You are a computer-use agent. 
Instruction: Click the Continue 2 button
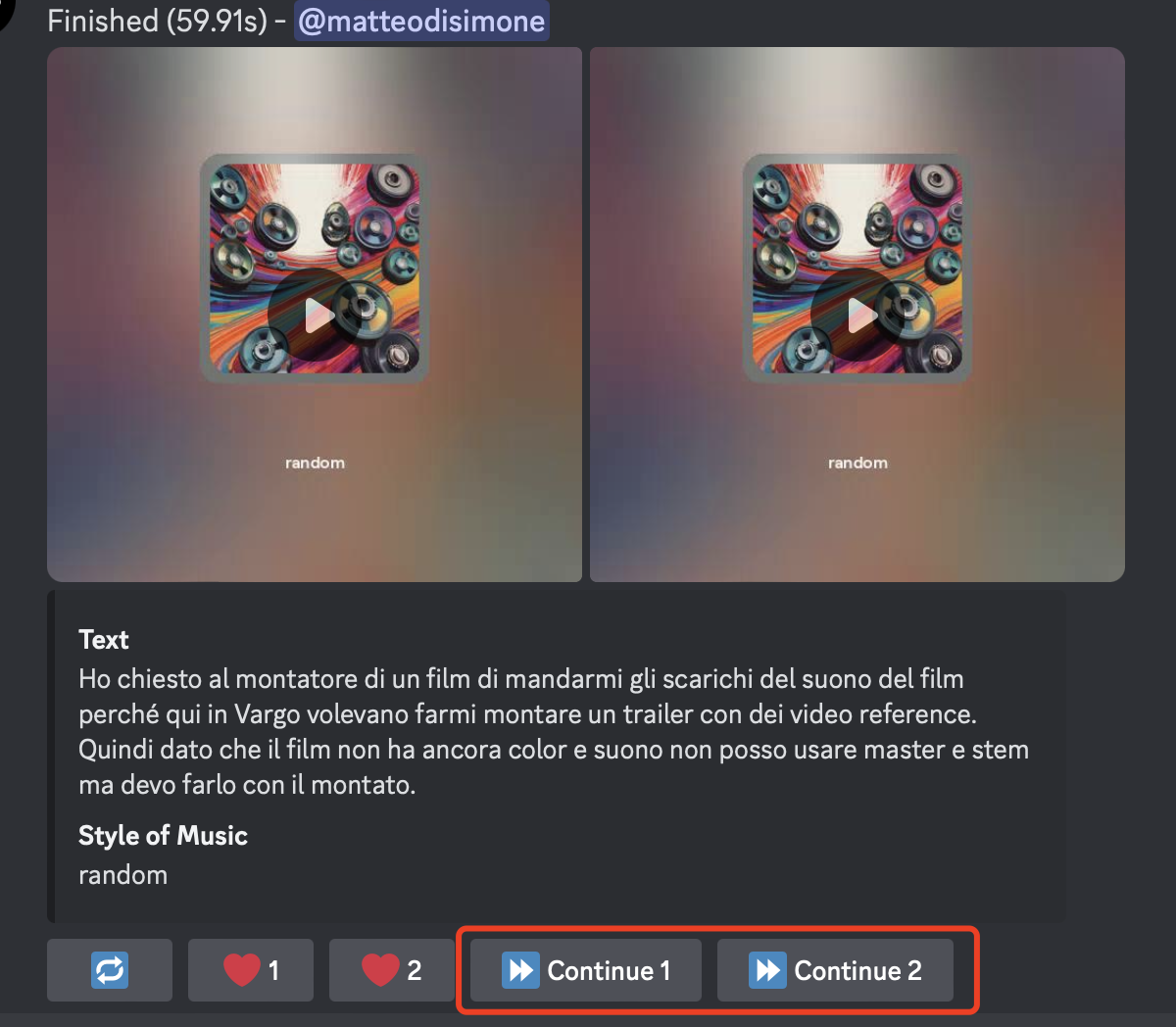click(835, 970)
